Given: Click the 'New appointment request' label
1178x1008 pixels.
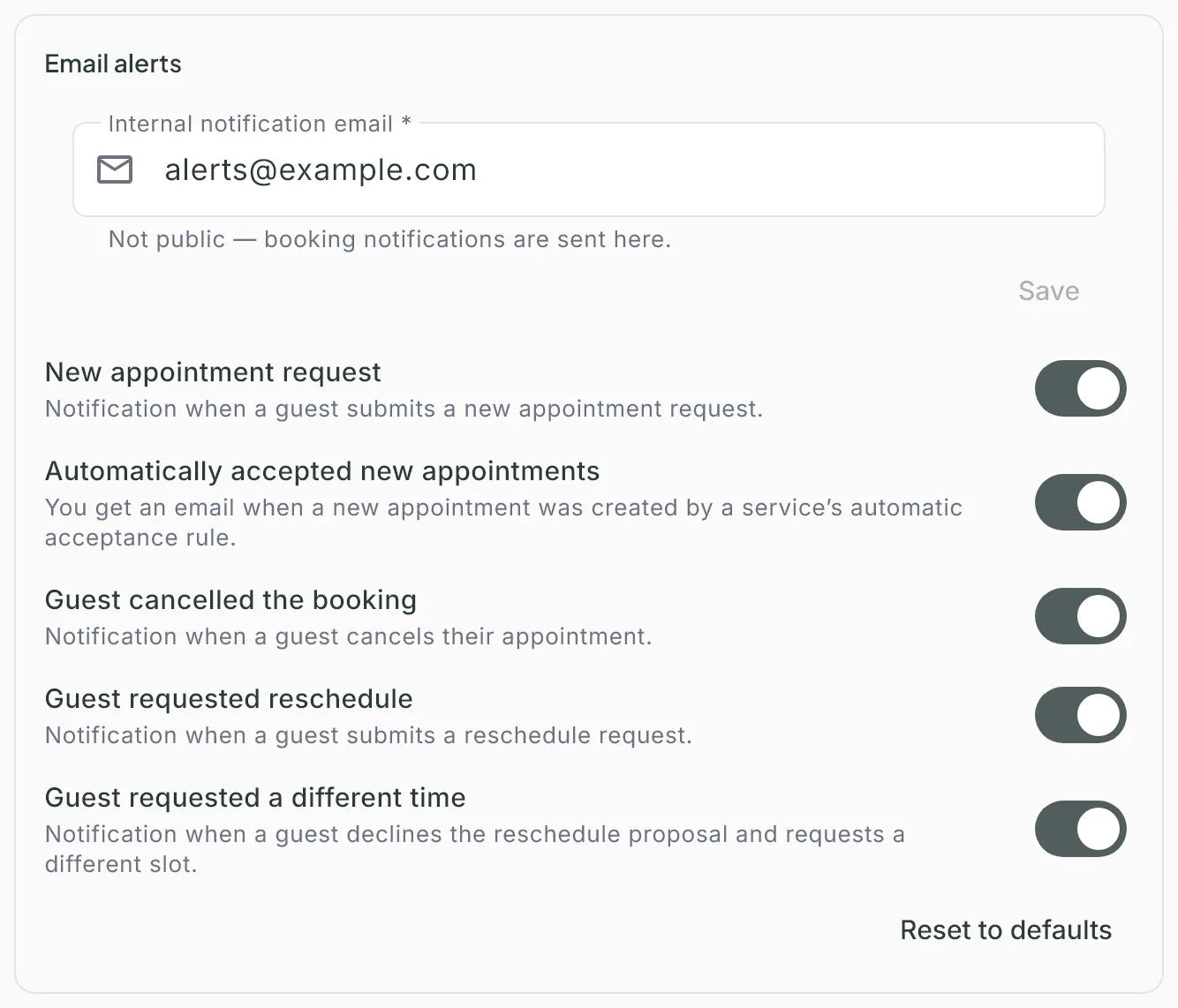Looking at the screenshot, I should click(213, 372).
